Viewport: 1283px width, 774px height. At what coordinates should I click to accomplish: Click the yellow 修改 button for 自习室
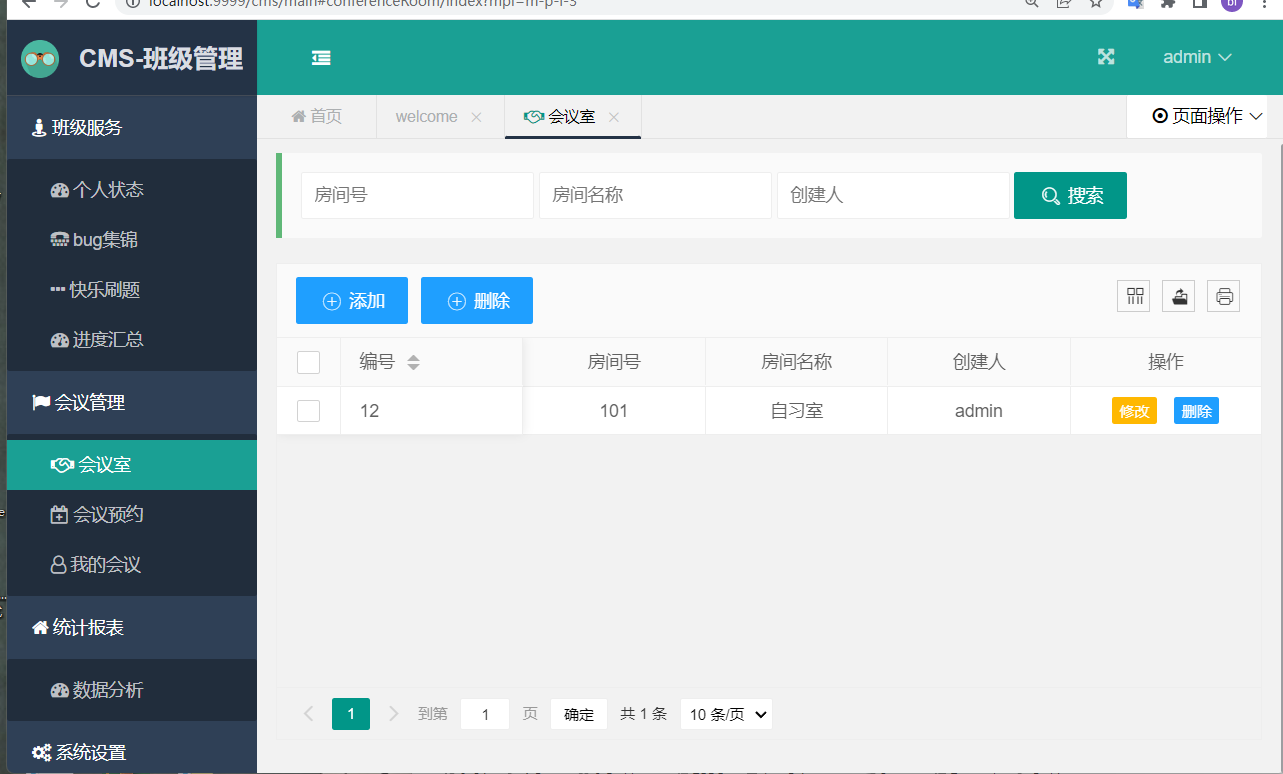pyautogui.click(x=1134, y=410)
